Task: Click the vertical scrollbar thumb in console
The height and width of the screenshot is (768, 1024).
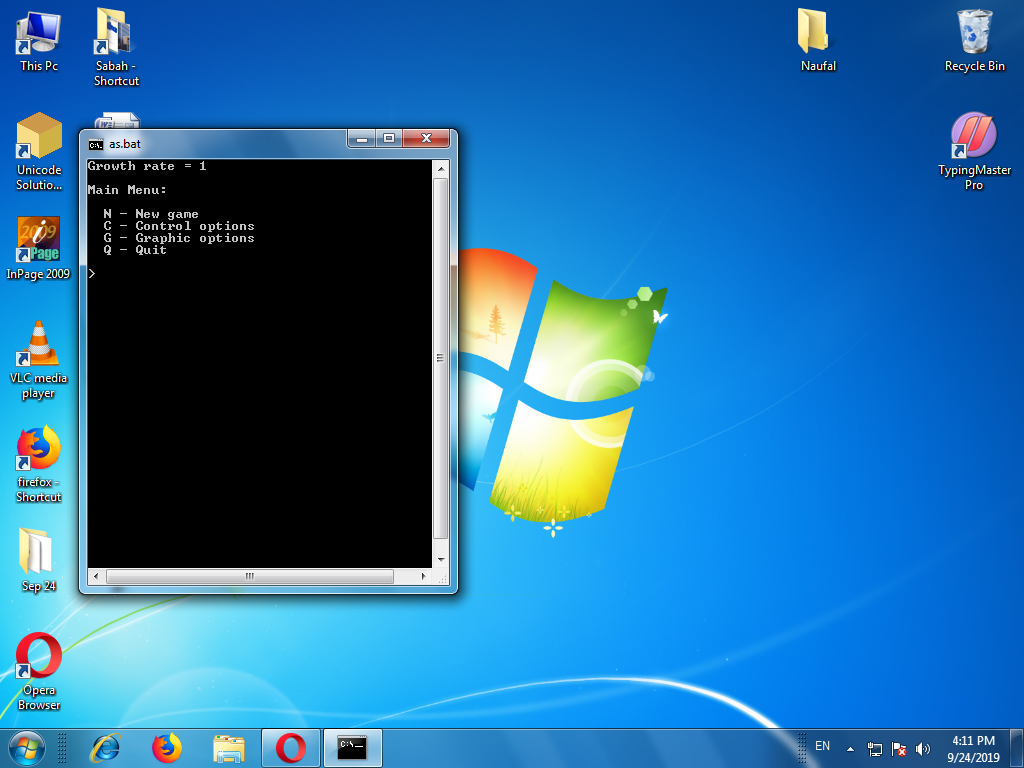Action: (441, 358)
